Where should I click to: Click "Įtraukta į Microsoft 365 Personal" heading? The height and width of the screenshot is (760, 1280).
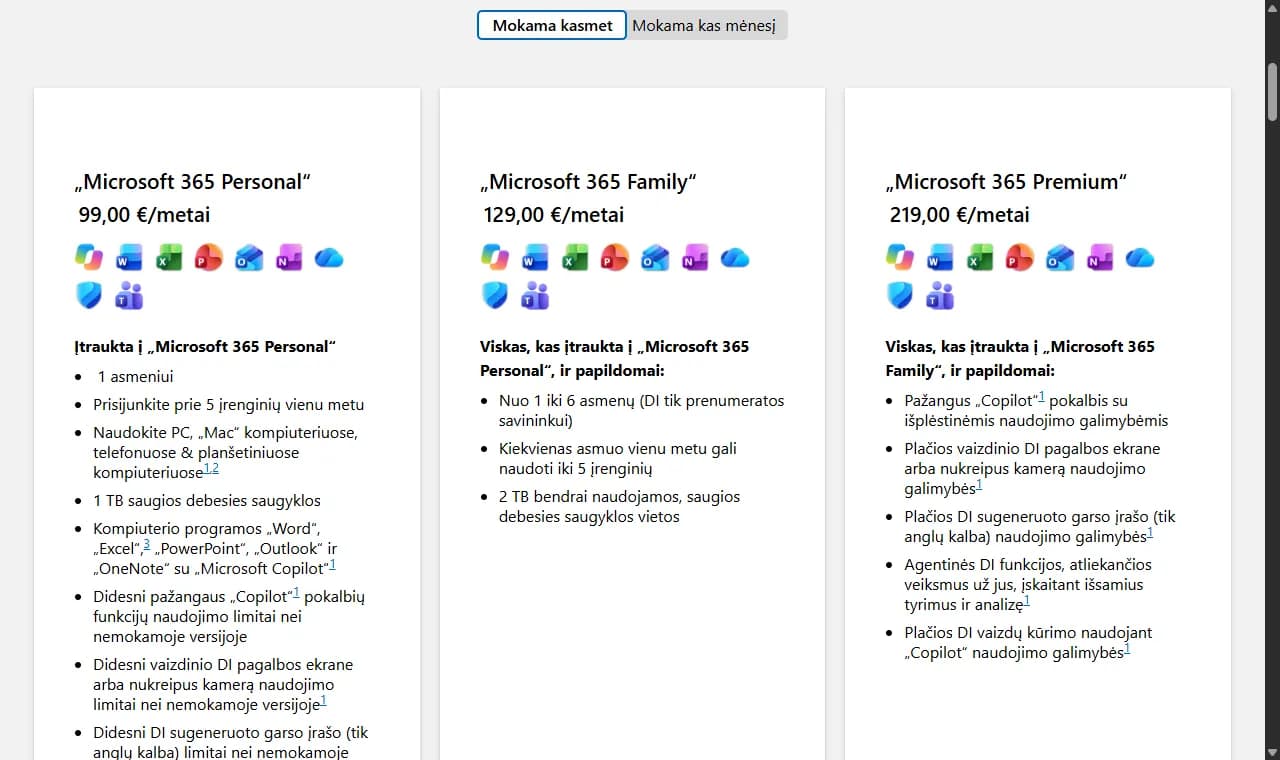[205, 347]
